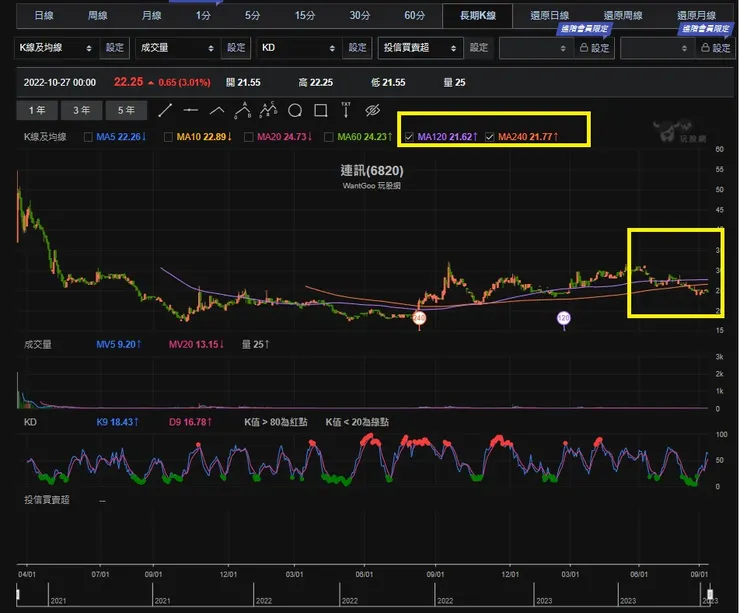Select the text annotation tool
Viewport: 740px width, 613px height.
point(346,110)
